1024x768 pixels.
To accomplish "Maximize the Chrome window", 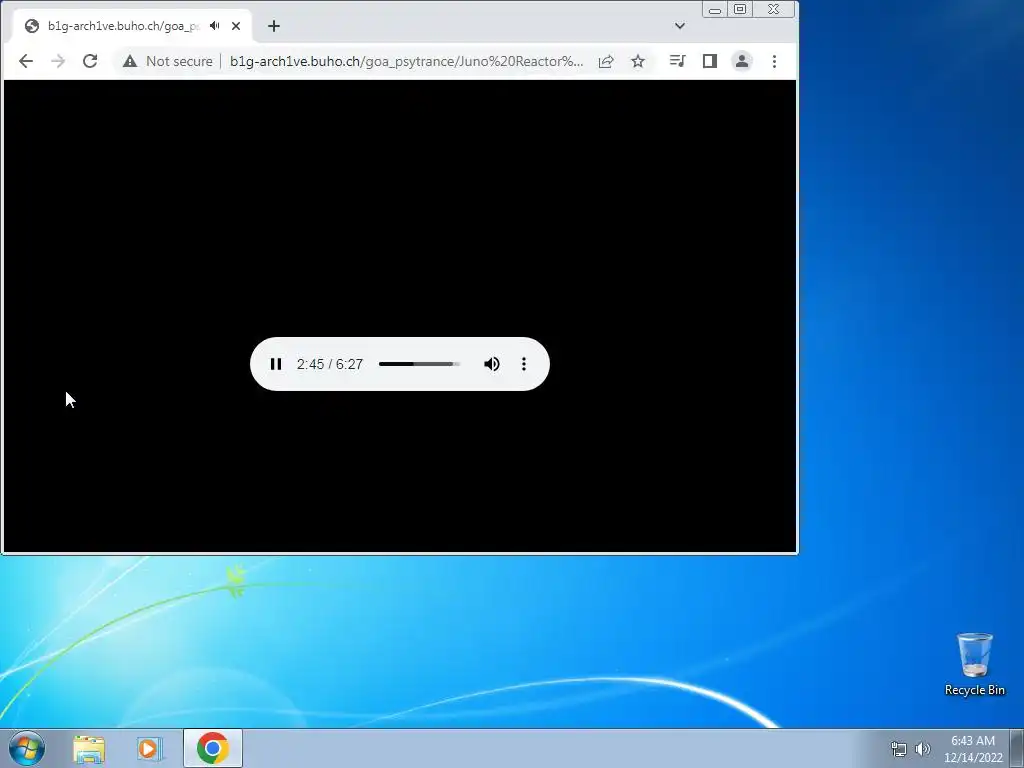I will [740, 9].
